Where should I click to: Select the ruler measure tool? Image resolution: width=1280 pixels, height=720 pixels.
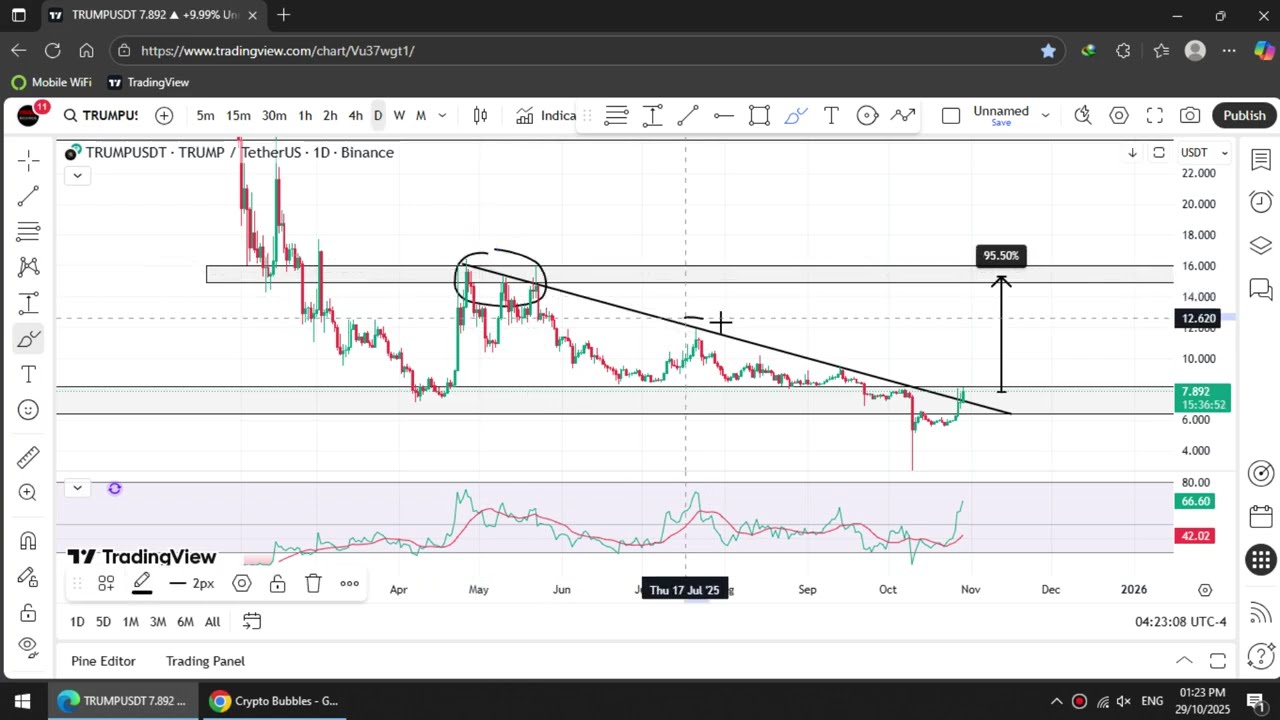pyautogui.click(x=28, y=457)
